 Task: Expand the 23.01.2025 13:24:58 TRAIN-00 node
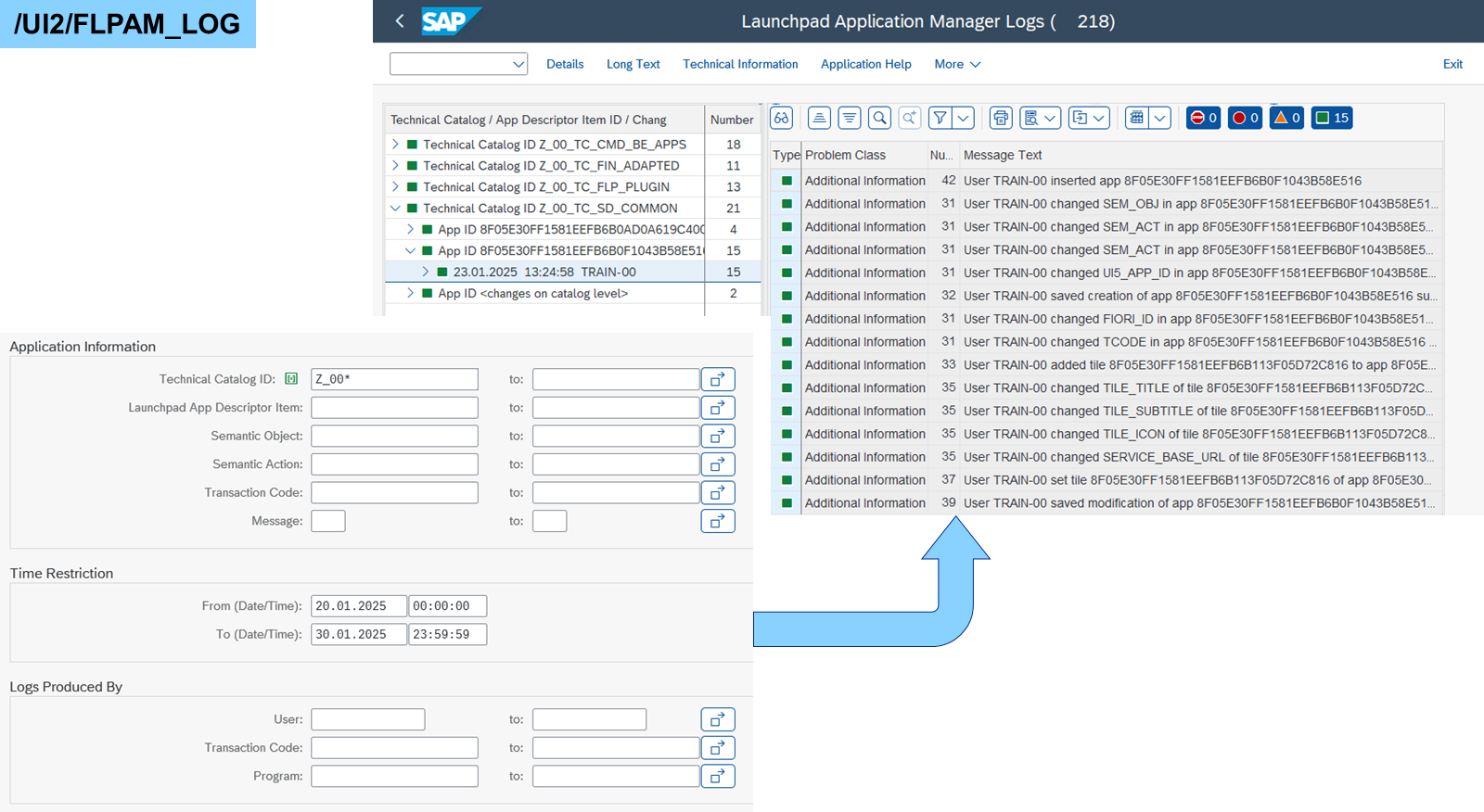click(426, 272)
